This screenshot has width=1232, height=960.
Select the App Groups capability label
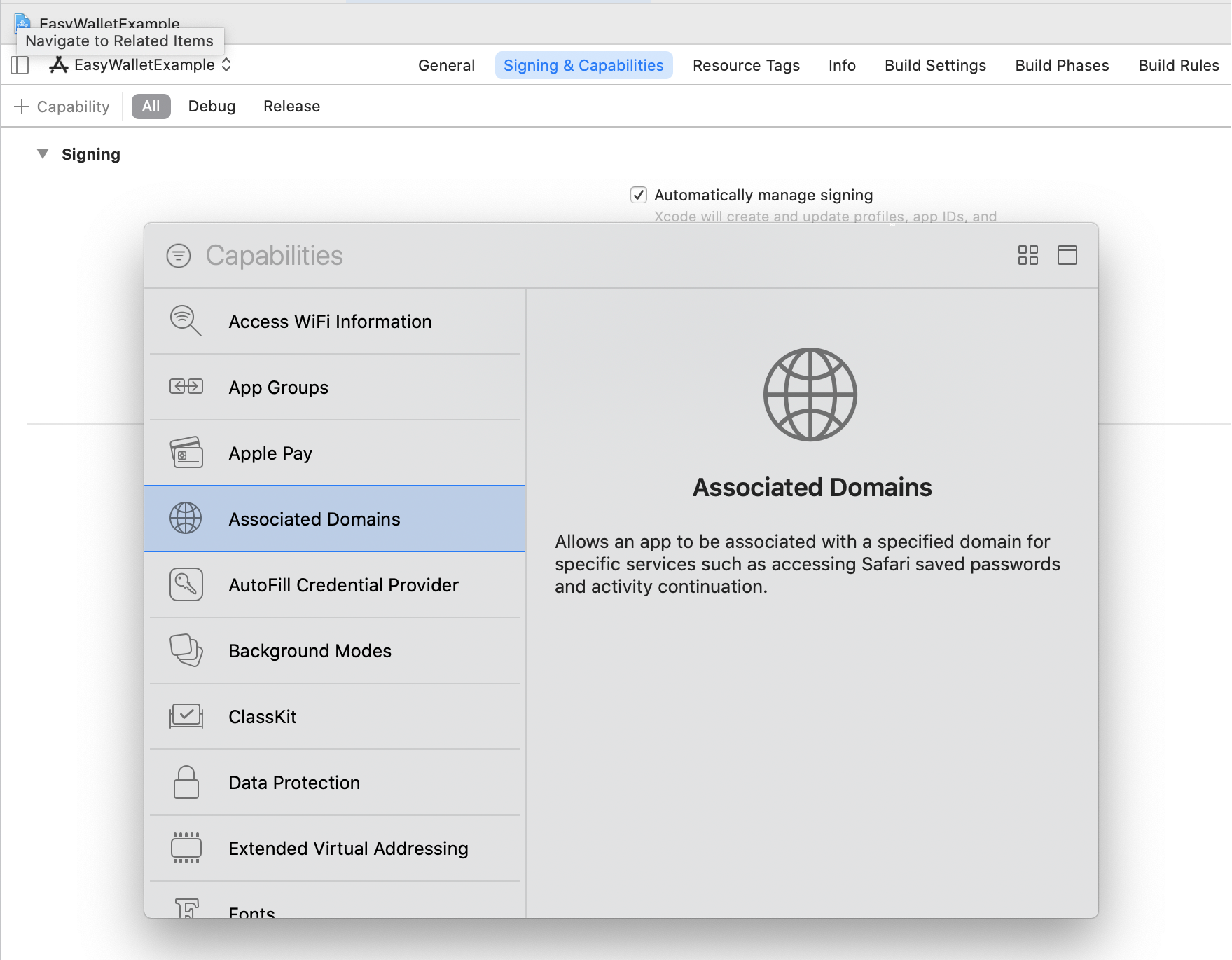(278, 387)
